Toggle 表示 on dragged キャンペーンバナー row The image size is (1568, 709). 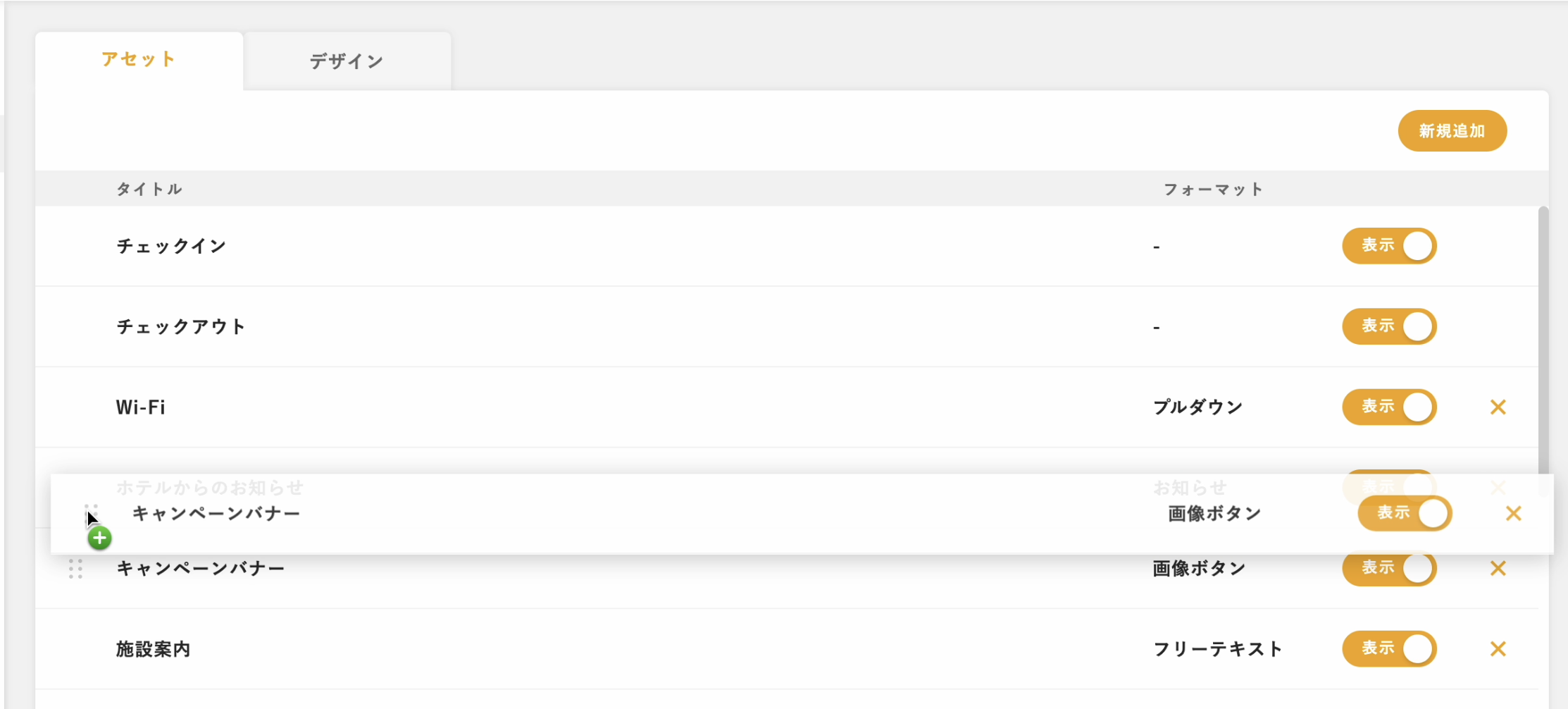pos(1405,513)
